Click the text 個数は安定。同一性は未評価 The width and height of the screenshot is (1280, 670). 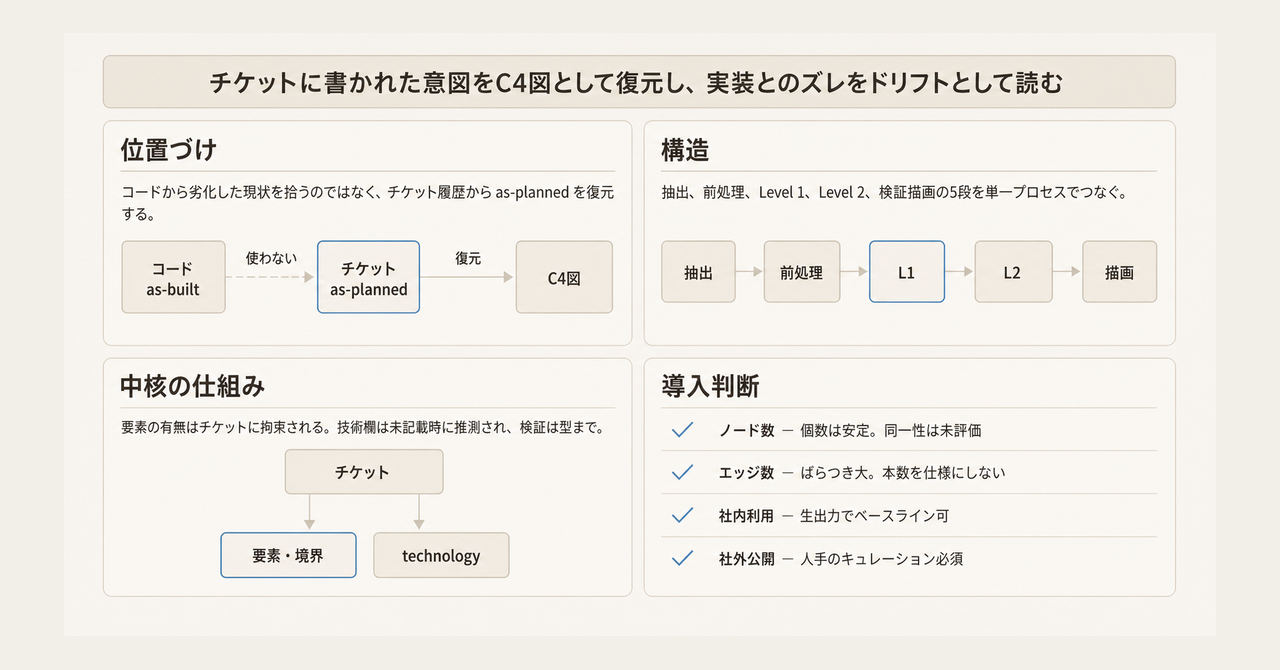point(891,430)
